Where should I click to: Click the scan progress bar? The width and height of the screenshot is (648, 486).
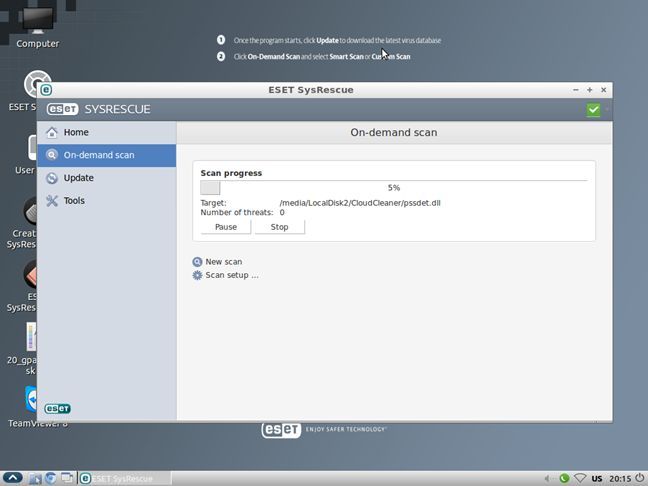[393, 187]
